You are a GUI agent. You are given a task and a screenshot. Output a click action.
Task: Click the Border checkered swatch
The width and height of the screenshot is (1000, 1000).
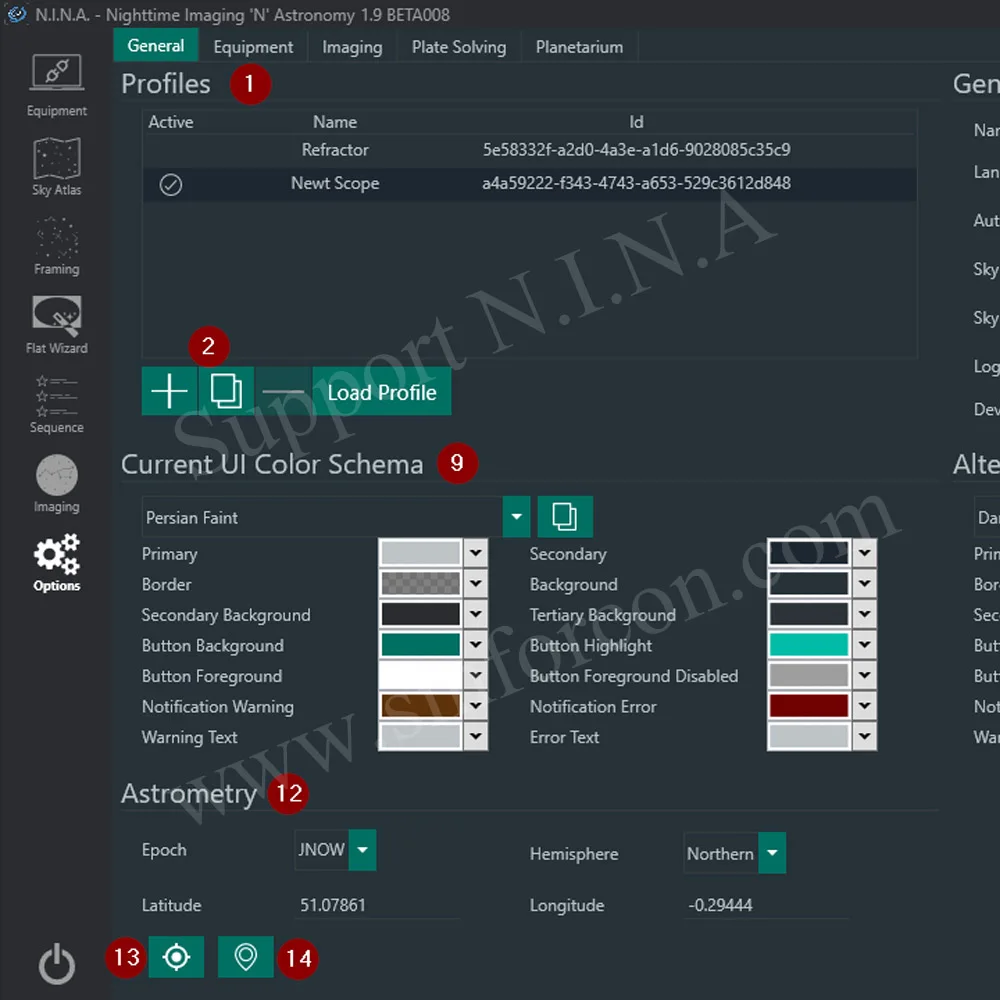click(x=420, y=583)
